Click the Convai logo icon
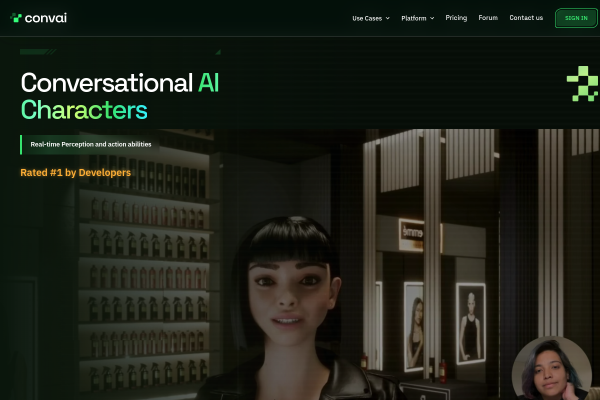600x400 pixels. coord(16,18)
